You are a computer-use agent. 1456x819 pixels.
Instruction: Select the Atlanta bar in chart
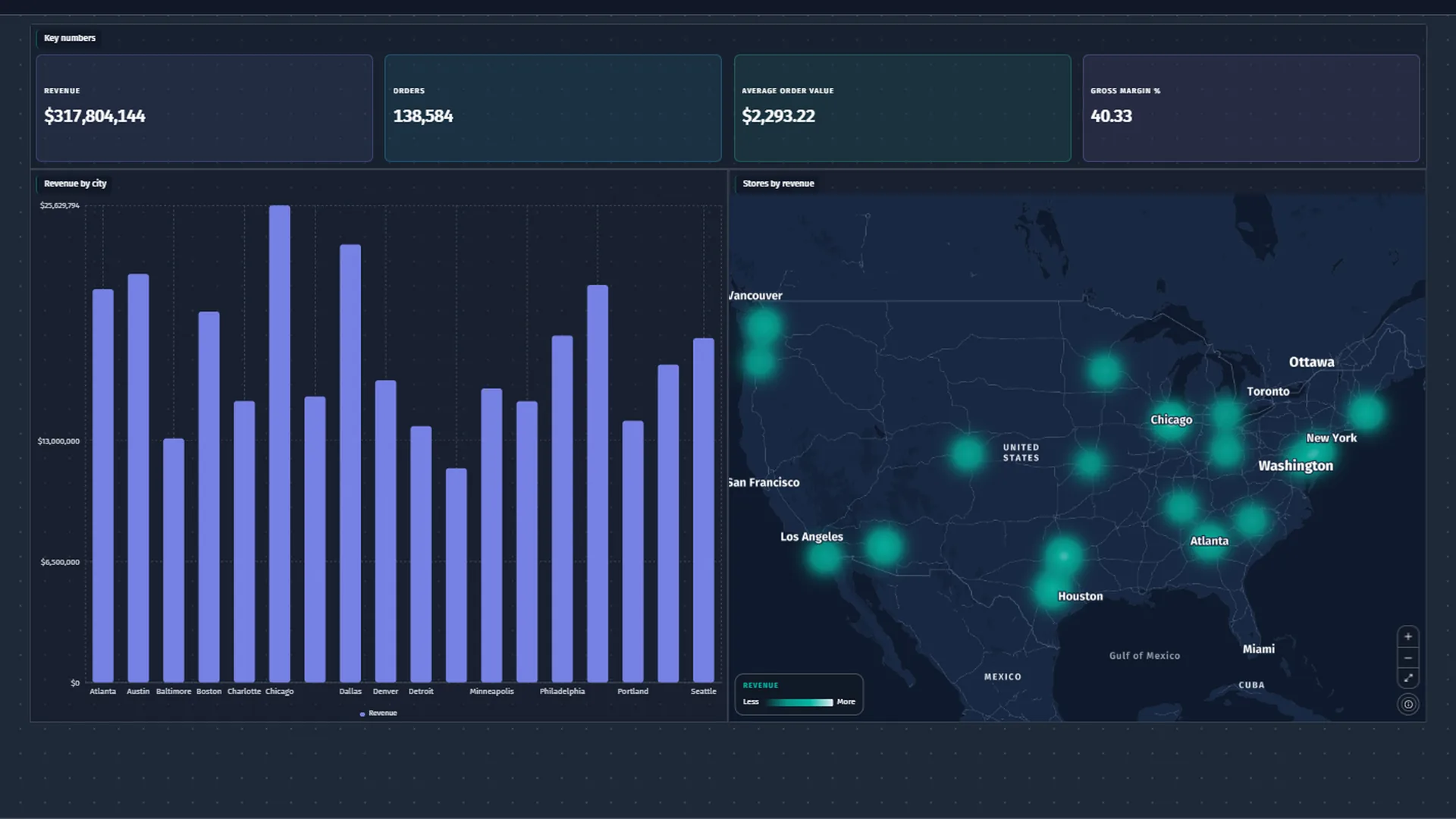pyautogui.click(x=103, y=485)
